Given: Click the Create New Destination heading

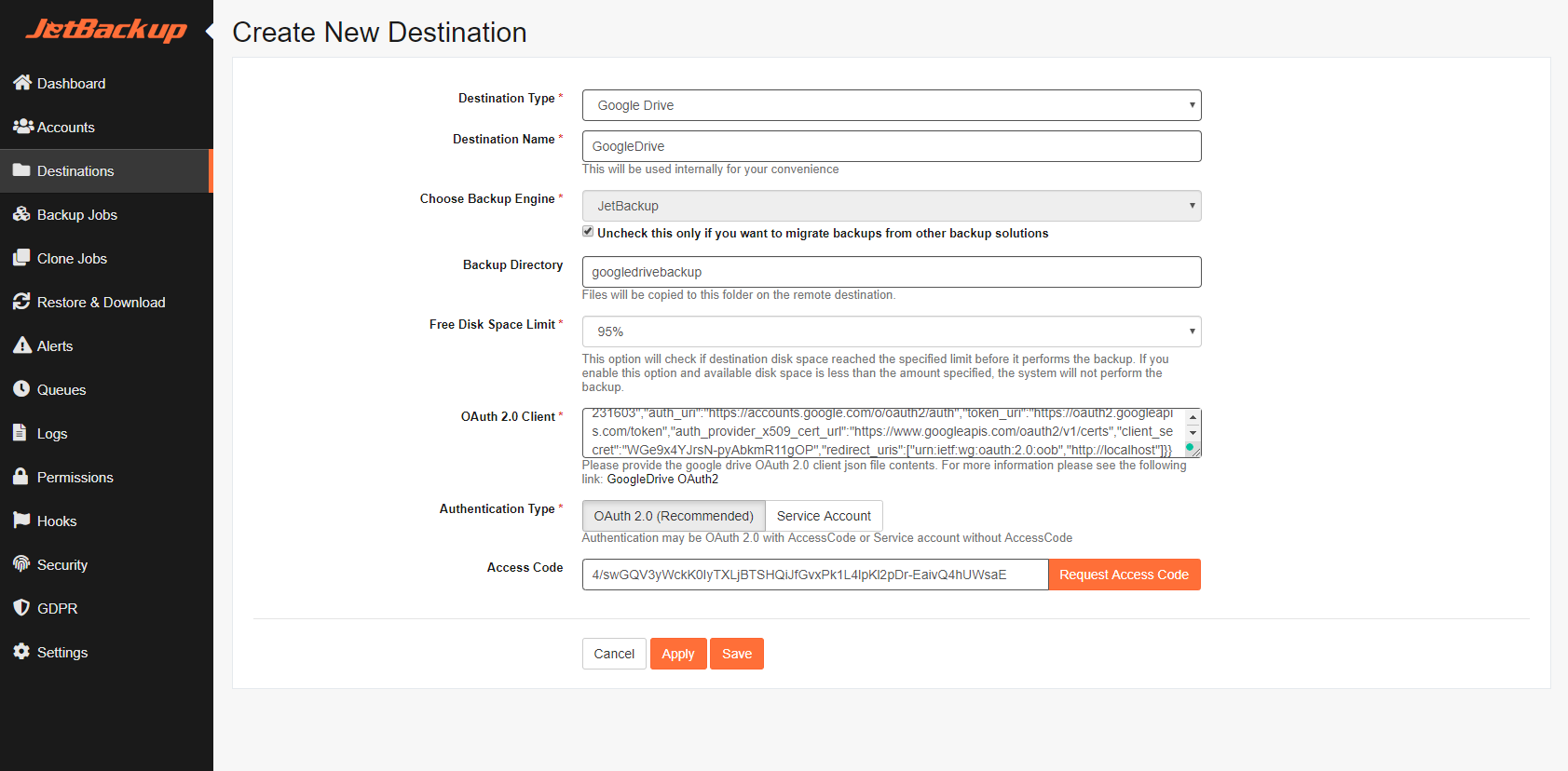Looking at the screenshot, I should [379, 33].
